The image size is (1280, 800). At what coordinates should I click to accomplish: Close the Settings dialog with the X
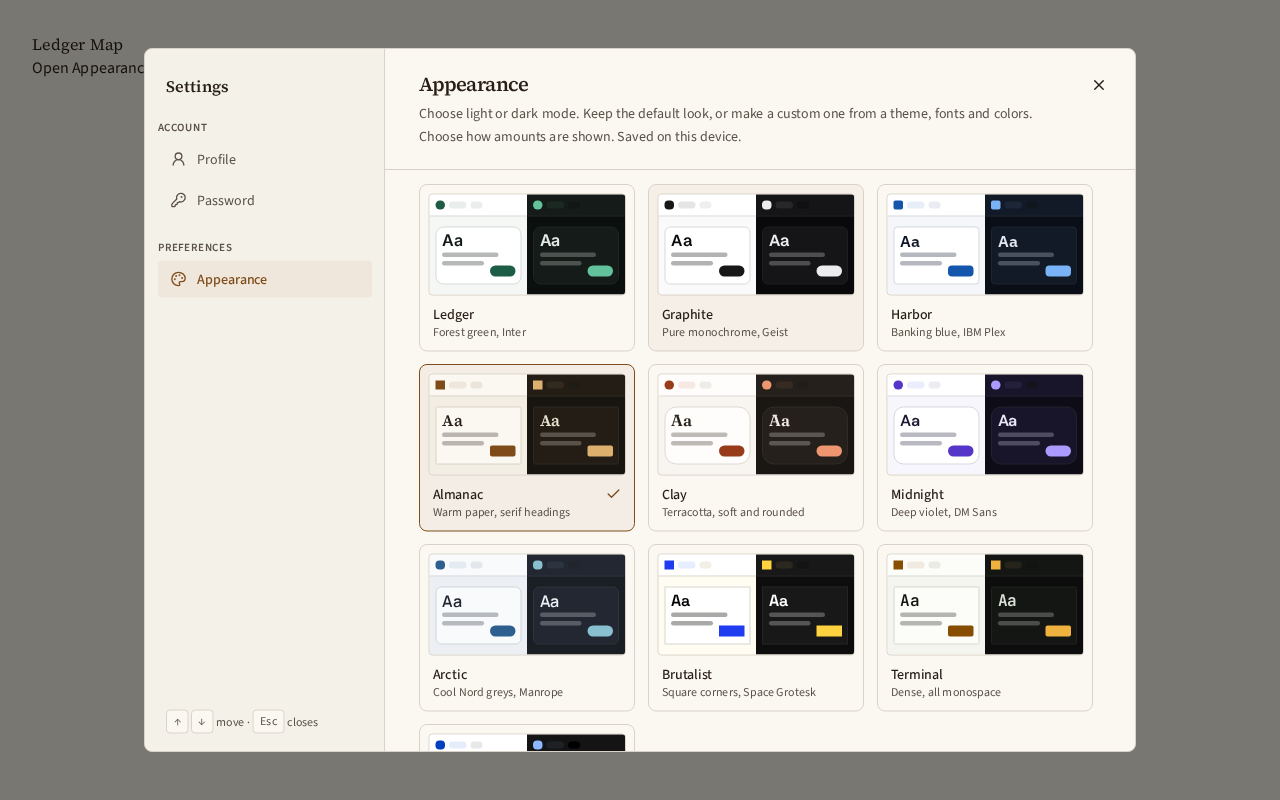tap(1099, 85)
